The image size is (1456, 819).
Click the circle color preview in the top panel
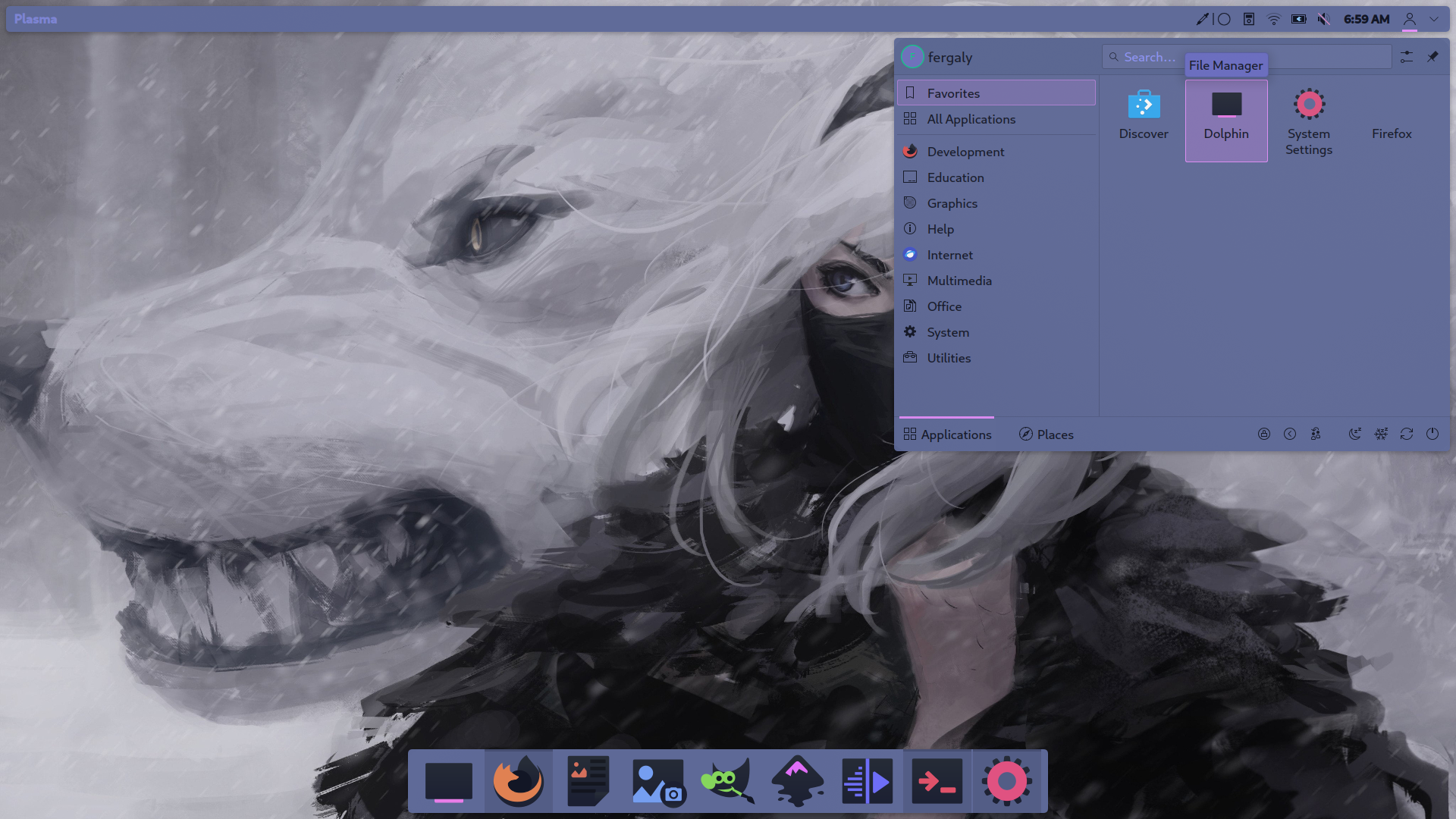pos(1224,19)
